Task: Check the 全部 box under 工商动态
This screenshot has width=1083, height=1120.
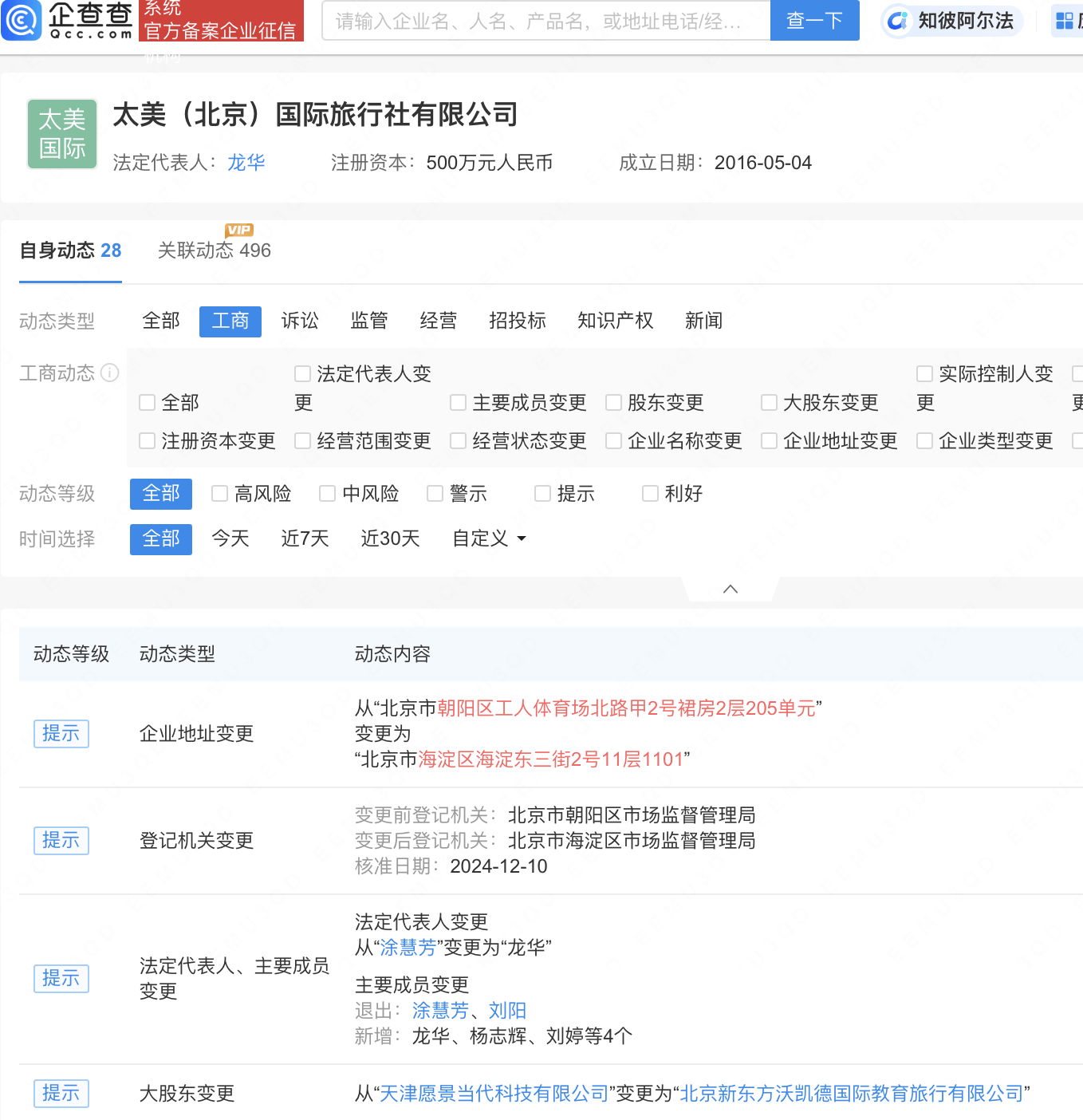Action: 147,403
